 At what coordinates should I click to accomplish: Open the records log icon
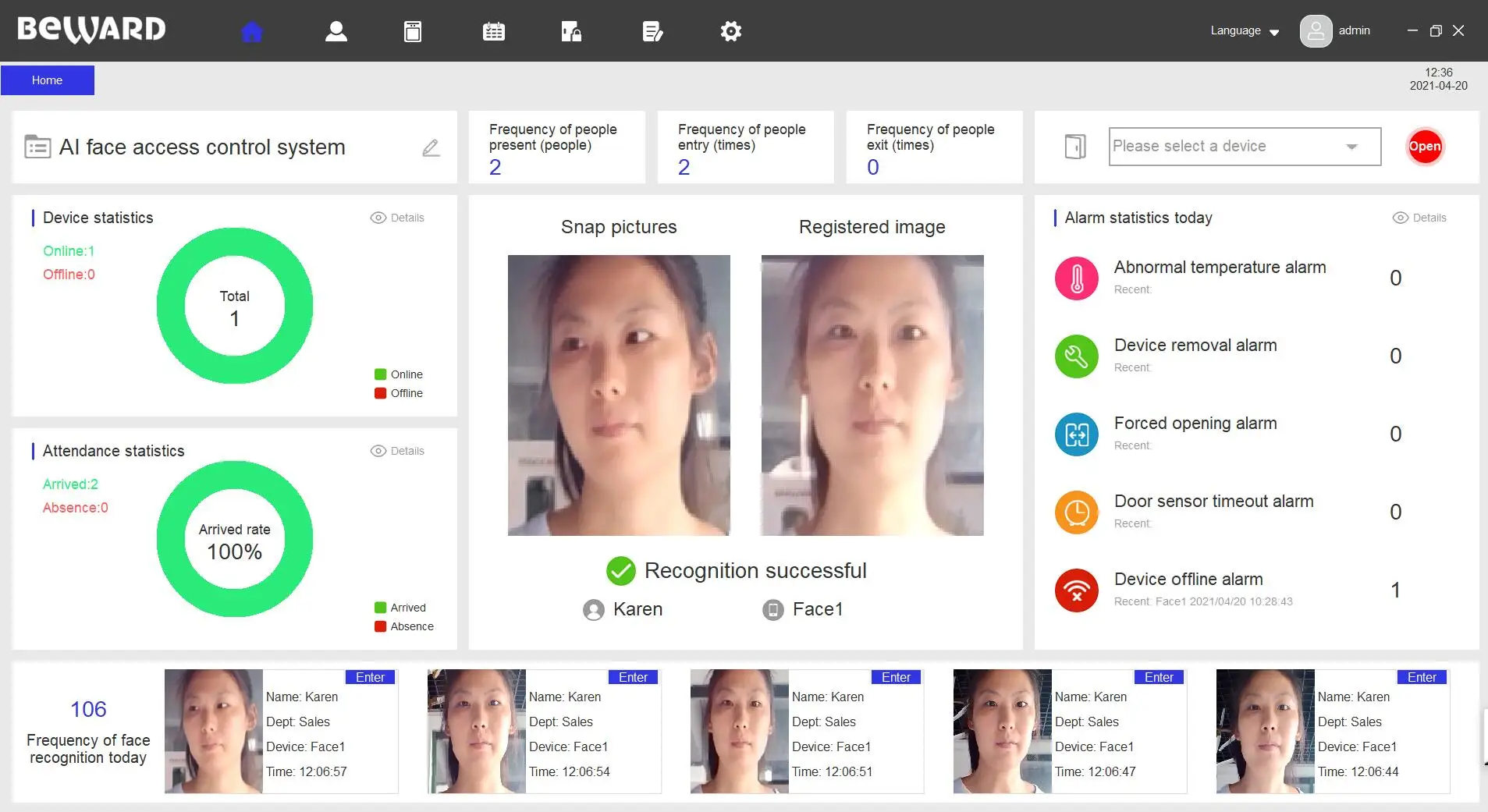[652, 31]
